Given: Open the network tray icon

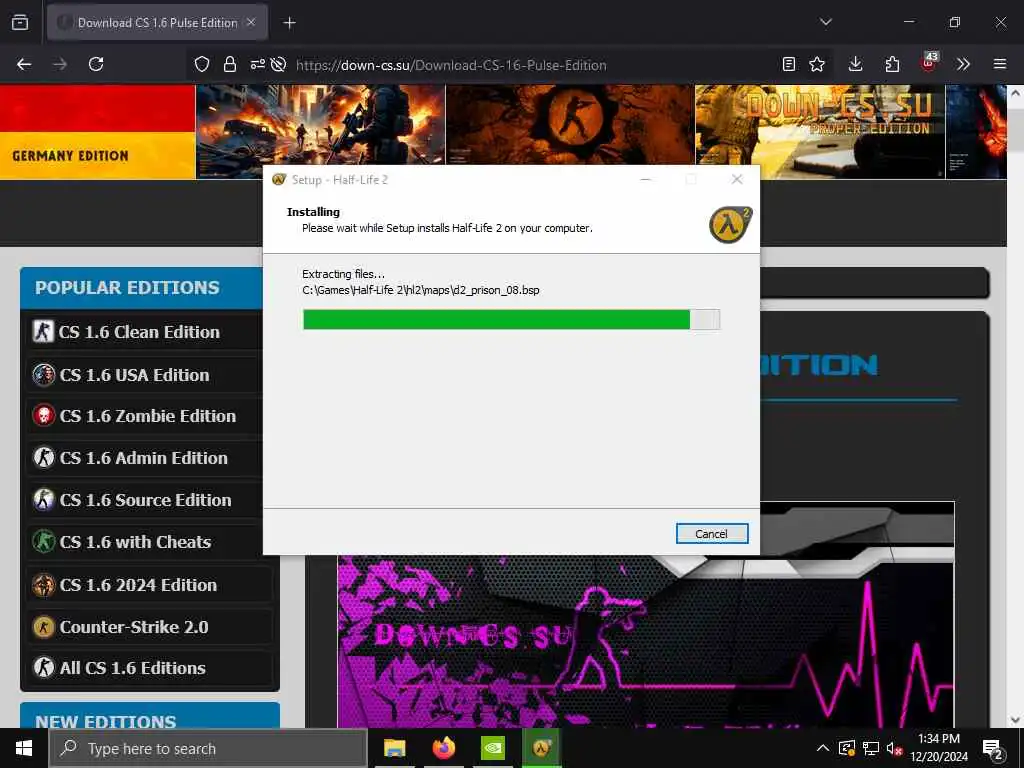Looking at the screenshot, I should click(871, 749).
